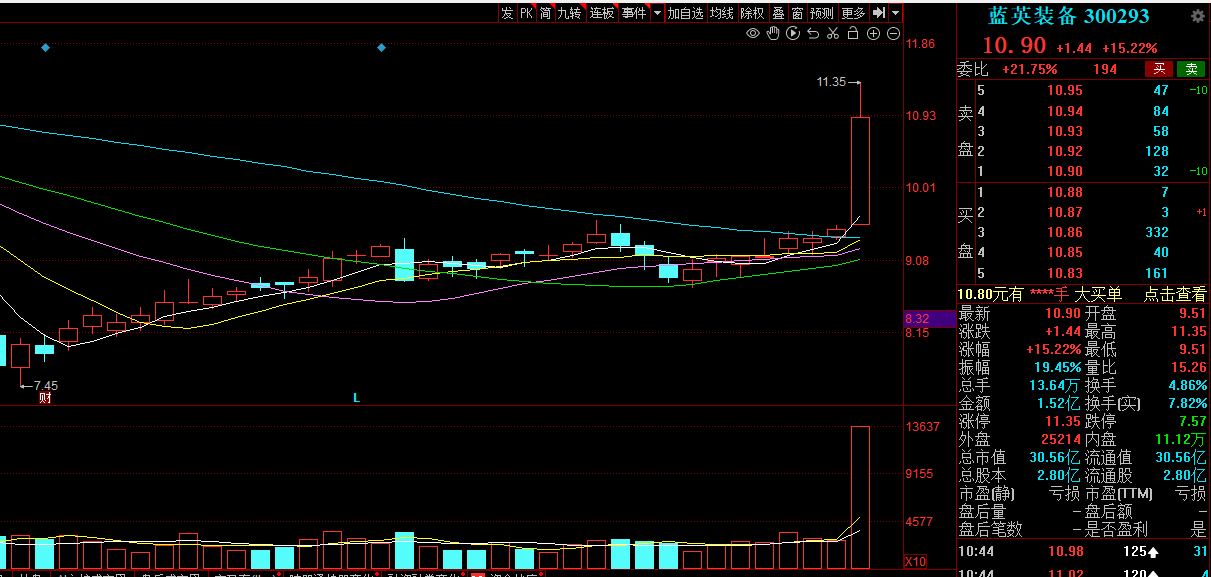The width and height of the screenshot is (1211, 577).
Task: Select the scissors cut tool
Action: pos(832,34)
